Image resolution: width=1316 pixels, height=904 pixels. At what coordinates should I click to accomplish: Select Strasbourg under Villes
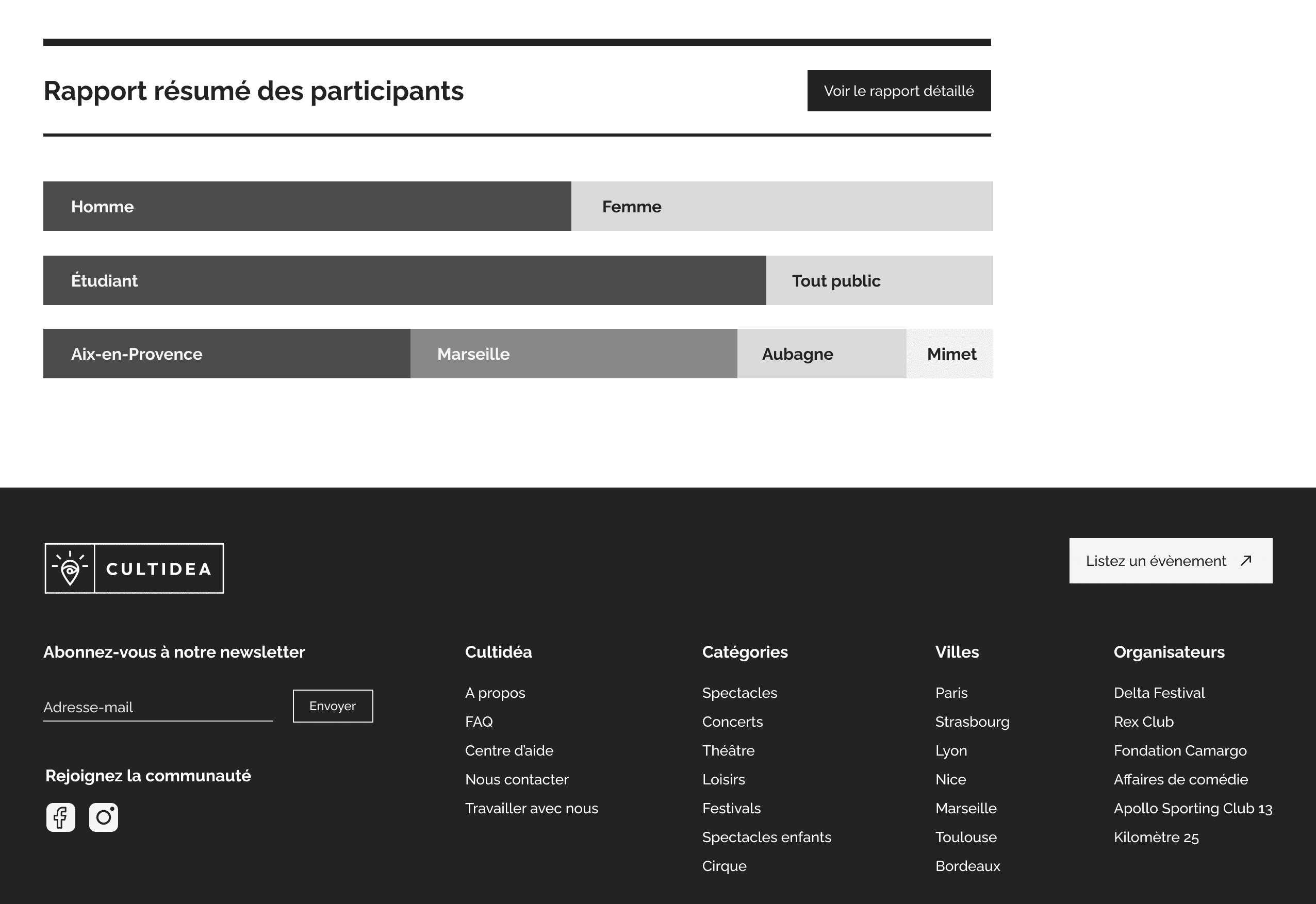coord(972,722)
